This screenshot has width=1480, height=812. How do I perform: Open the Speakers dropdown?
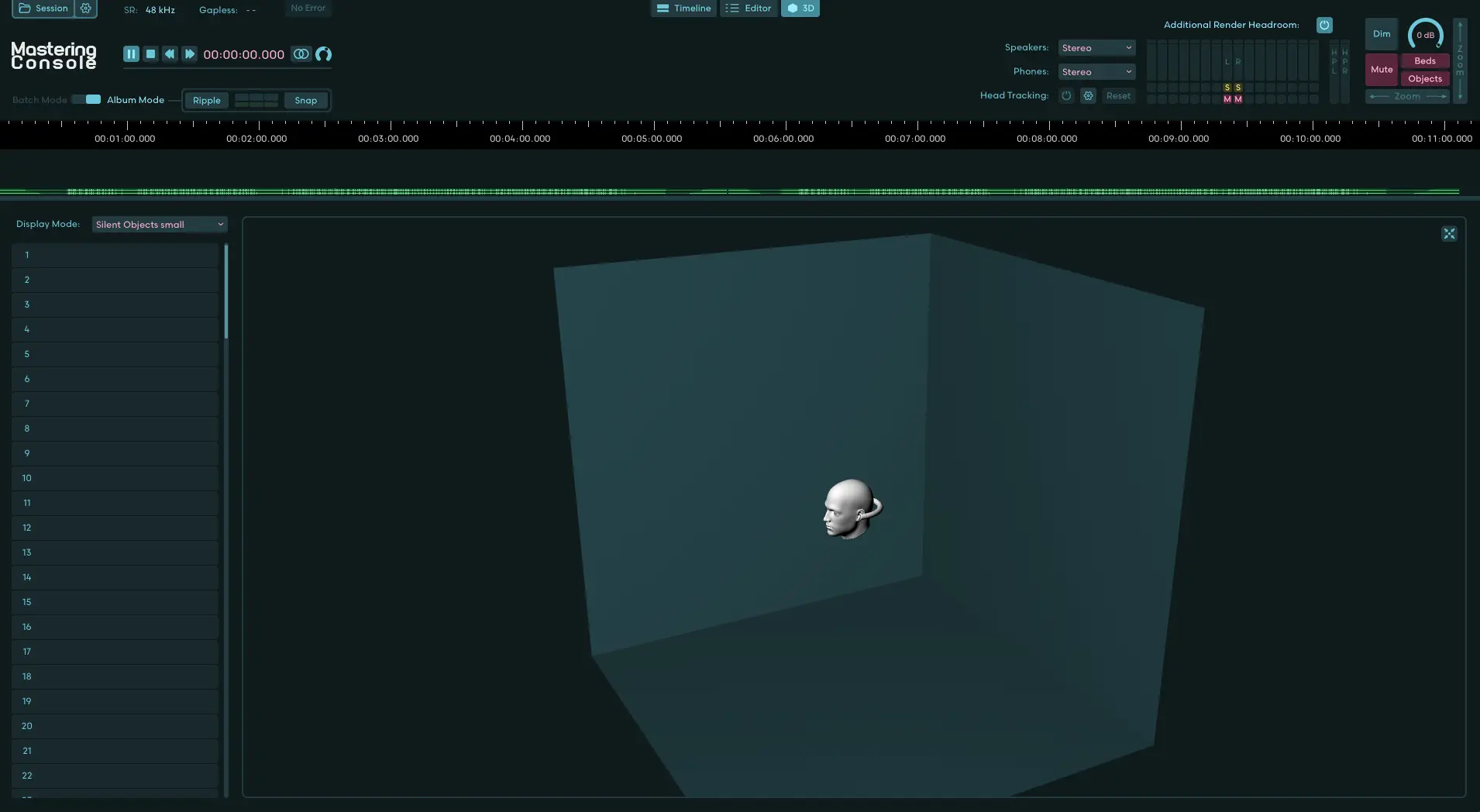(x=1096, y=48)
